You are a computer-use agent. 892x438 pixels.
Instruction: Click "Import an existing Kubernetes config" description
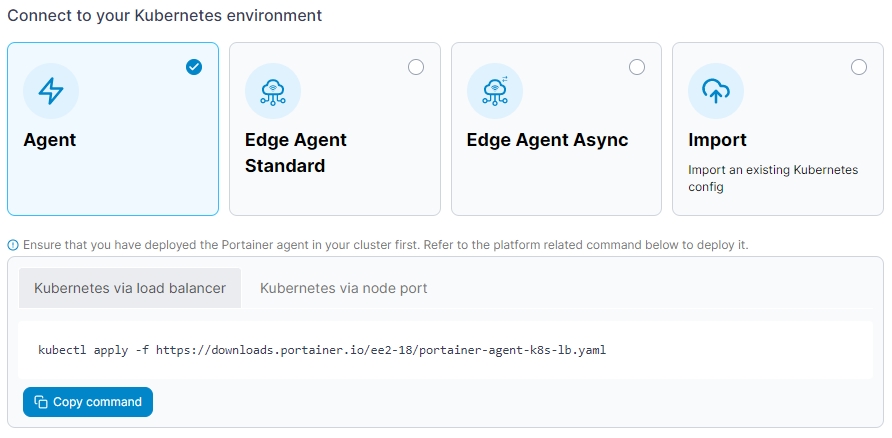[x=772, y=178]
